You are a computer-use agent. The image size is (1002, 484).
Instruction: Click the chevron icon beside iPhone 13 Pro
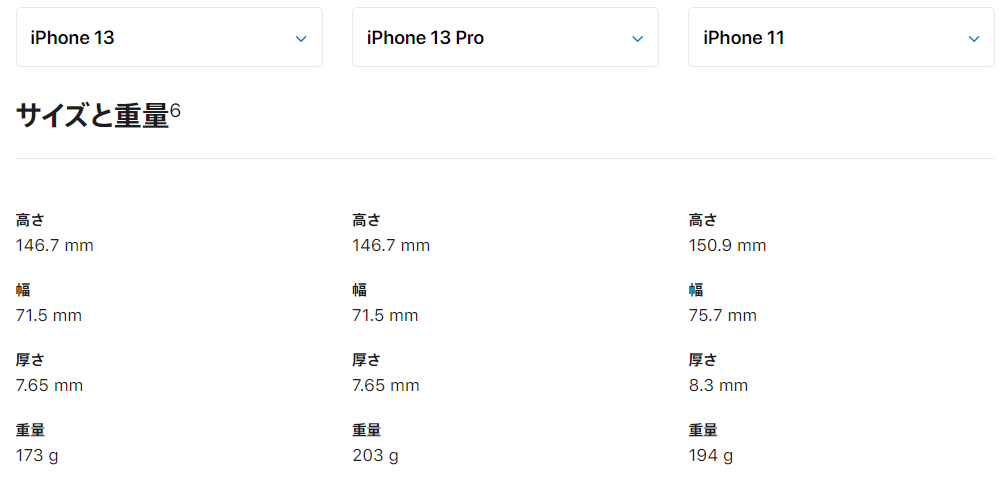pos(637,38)
